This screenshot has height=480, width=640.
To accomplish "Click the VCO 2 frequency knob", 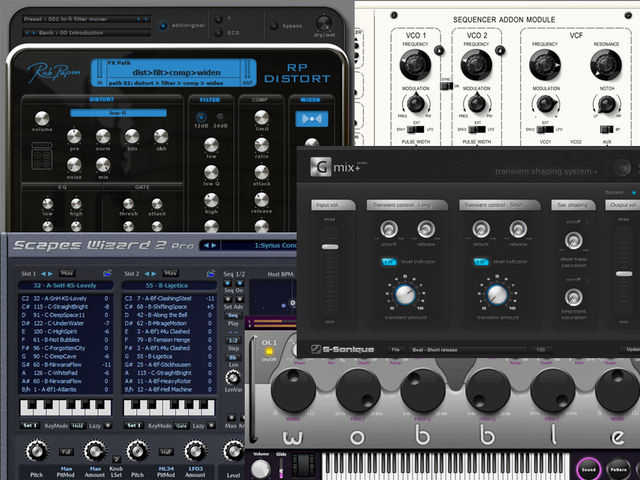I will pyautogui.click(x=476, y=64).
